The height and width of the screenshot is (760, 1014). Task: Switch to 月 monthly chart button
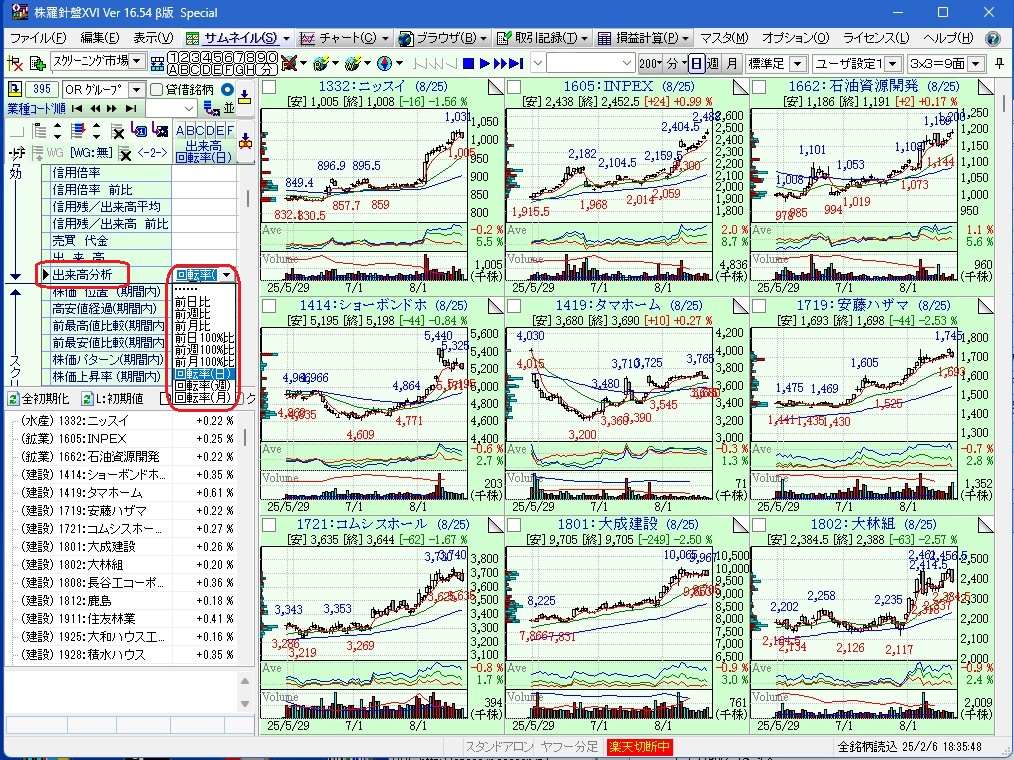[731, 63]
